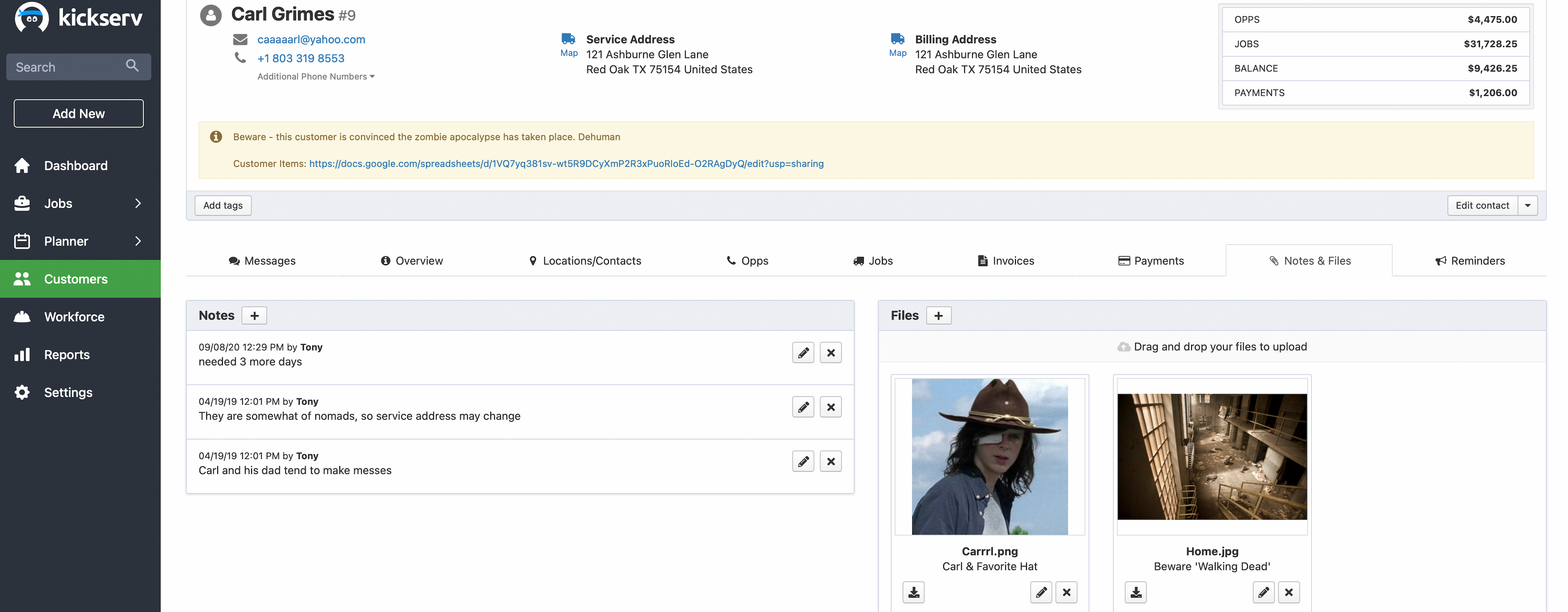The width and height of the screenshot is (1568, 612).
Task: Delete the Carrrl.png file
Action: (x=1067, y=592)
